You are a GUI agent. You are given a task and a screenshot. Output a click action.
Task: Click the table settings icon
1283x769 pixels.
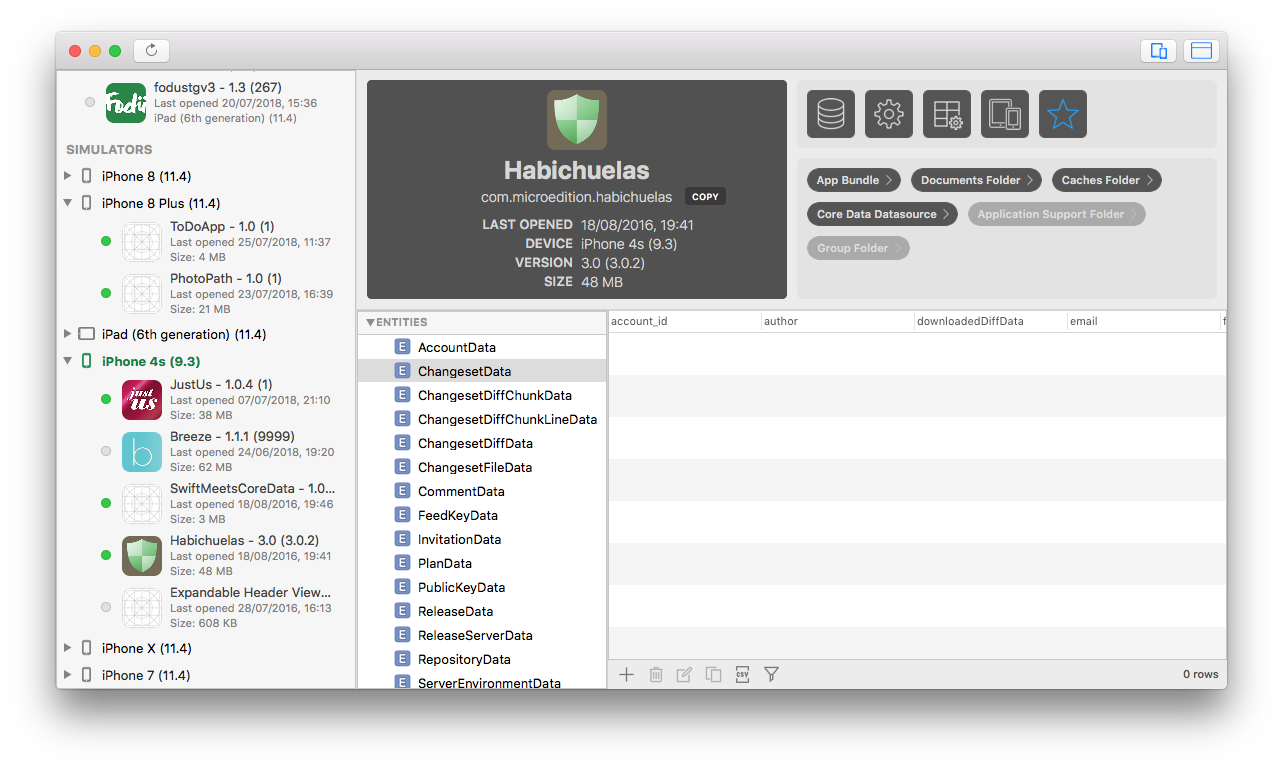click(947, 114)
